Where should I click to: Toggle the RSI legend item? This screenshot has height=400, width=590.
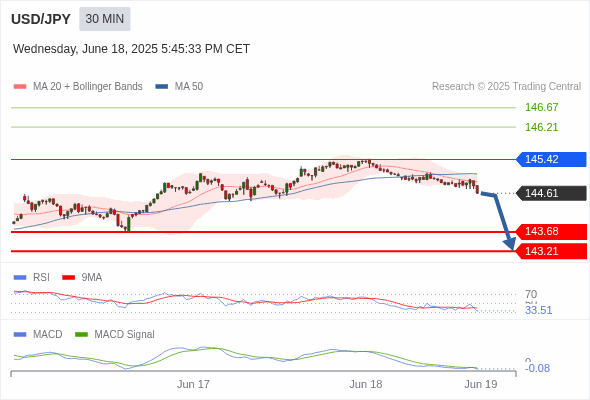32,277
